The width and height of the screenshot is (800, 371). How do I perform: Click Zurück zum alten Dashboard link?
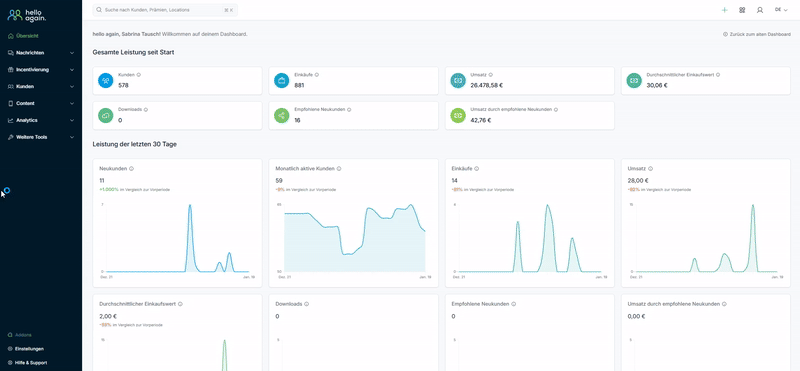coord(757,34)
